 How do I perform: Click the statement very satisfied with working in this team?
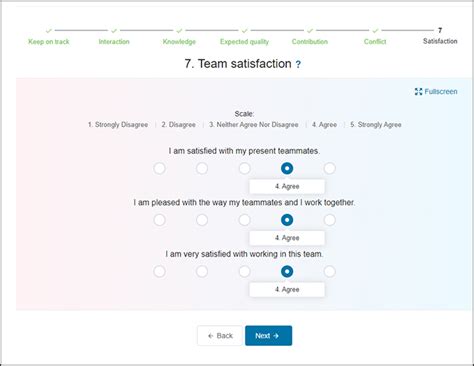point(244,254)
